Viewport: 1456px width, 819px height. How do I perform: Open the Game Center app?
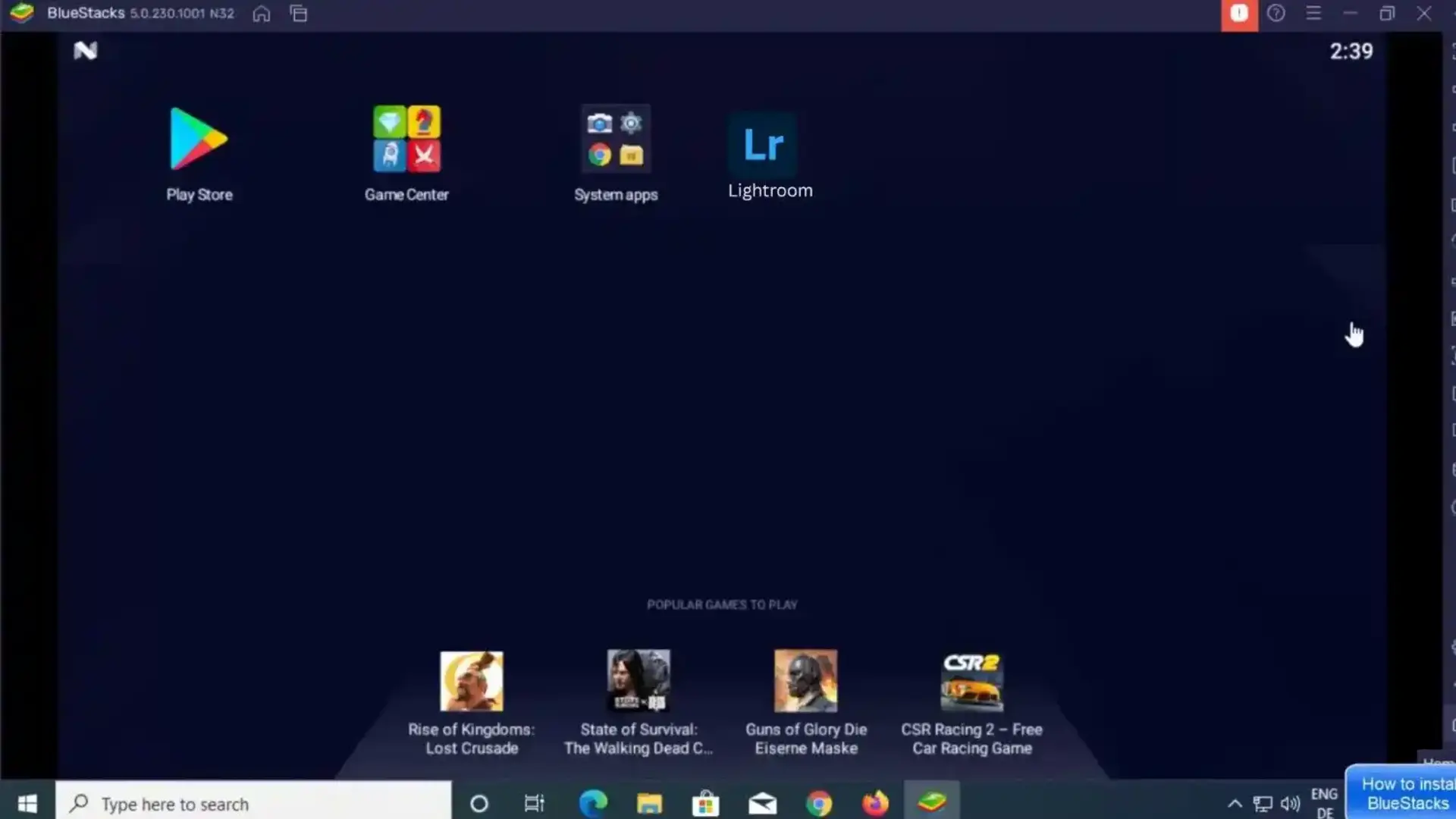tap(406, 140)
